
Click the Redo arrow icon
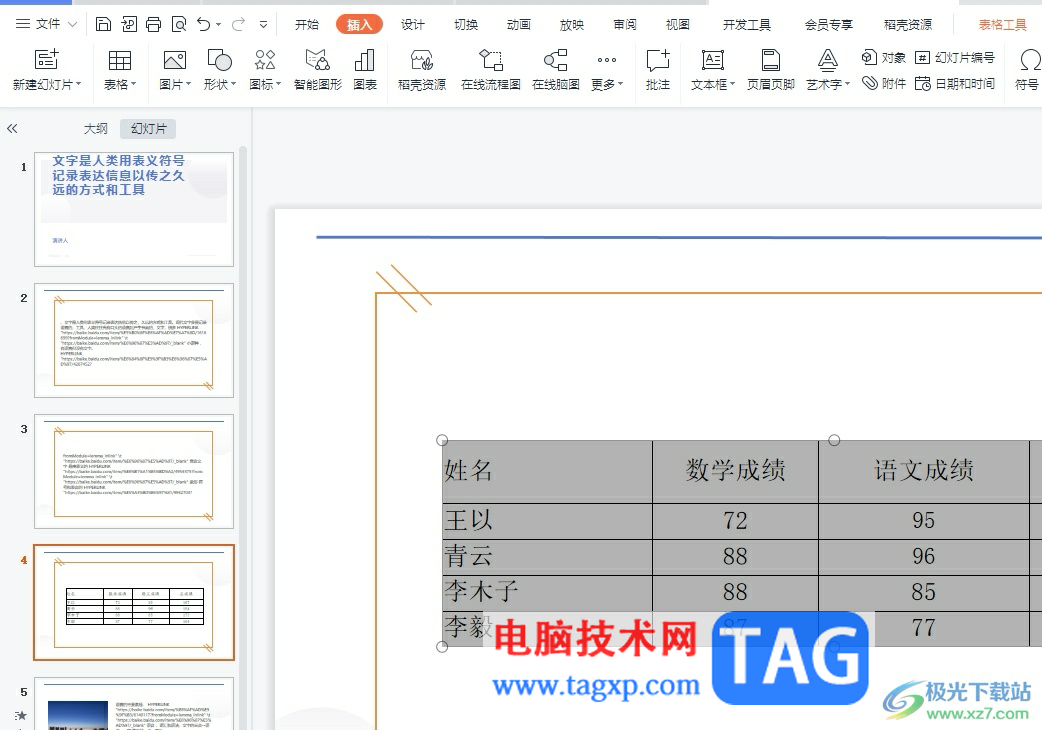click(x=238, y=25)
